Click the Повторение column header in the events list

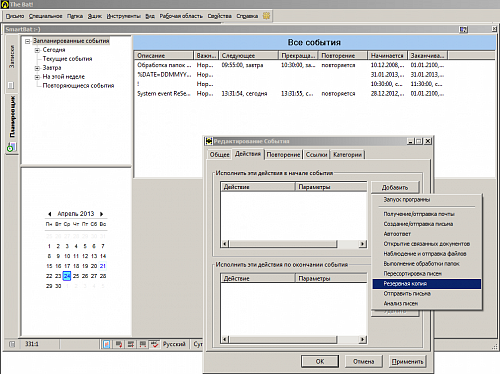343,55
